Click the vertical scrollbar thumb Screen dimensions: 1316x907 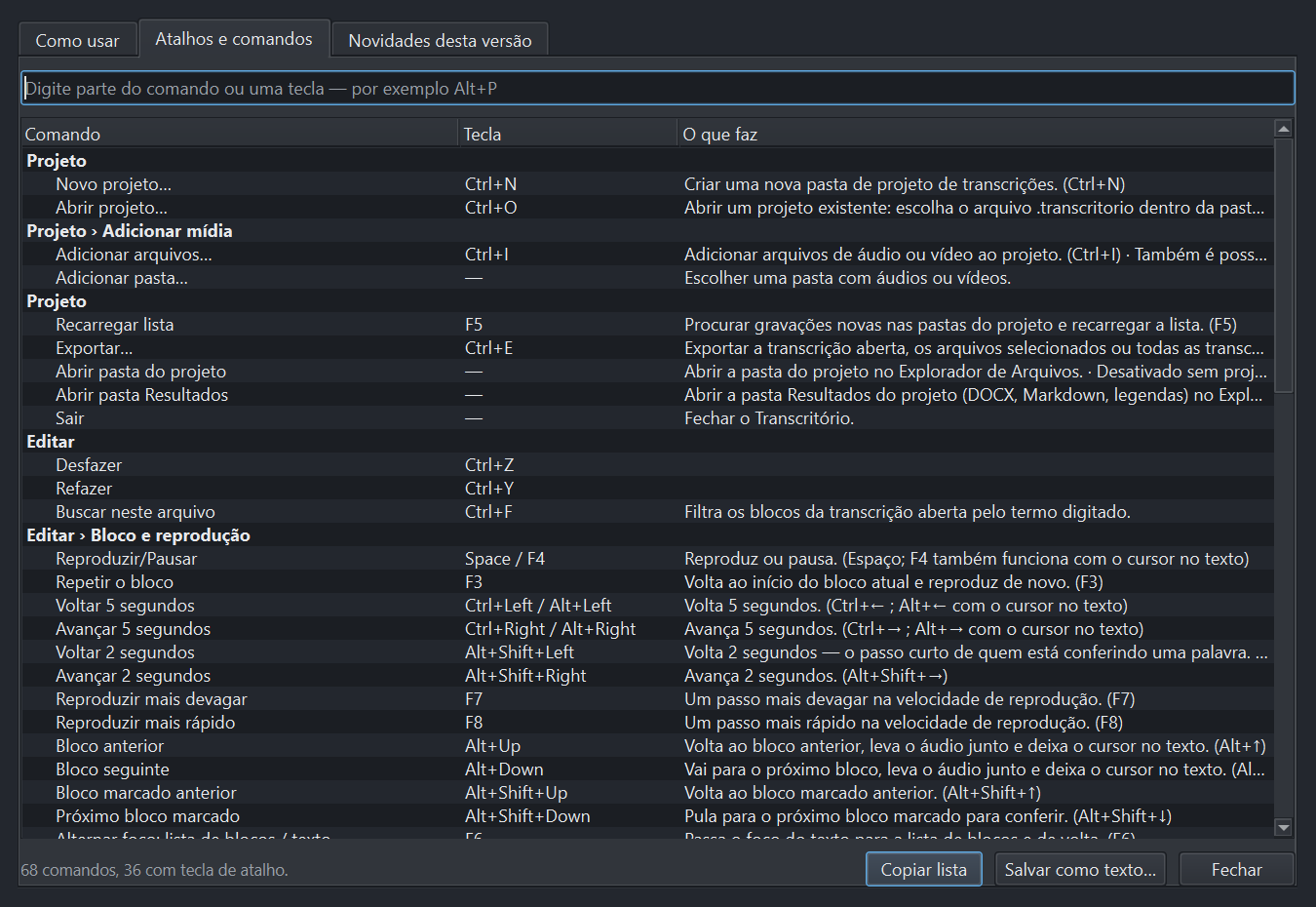pos(1284,265)
